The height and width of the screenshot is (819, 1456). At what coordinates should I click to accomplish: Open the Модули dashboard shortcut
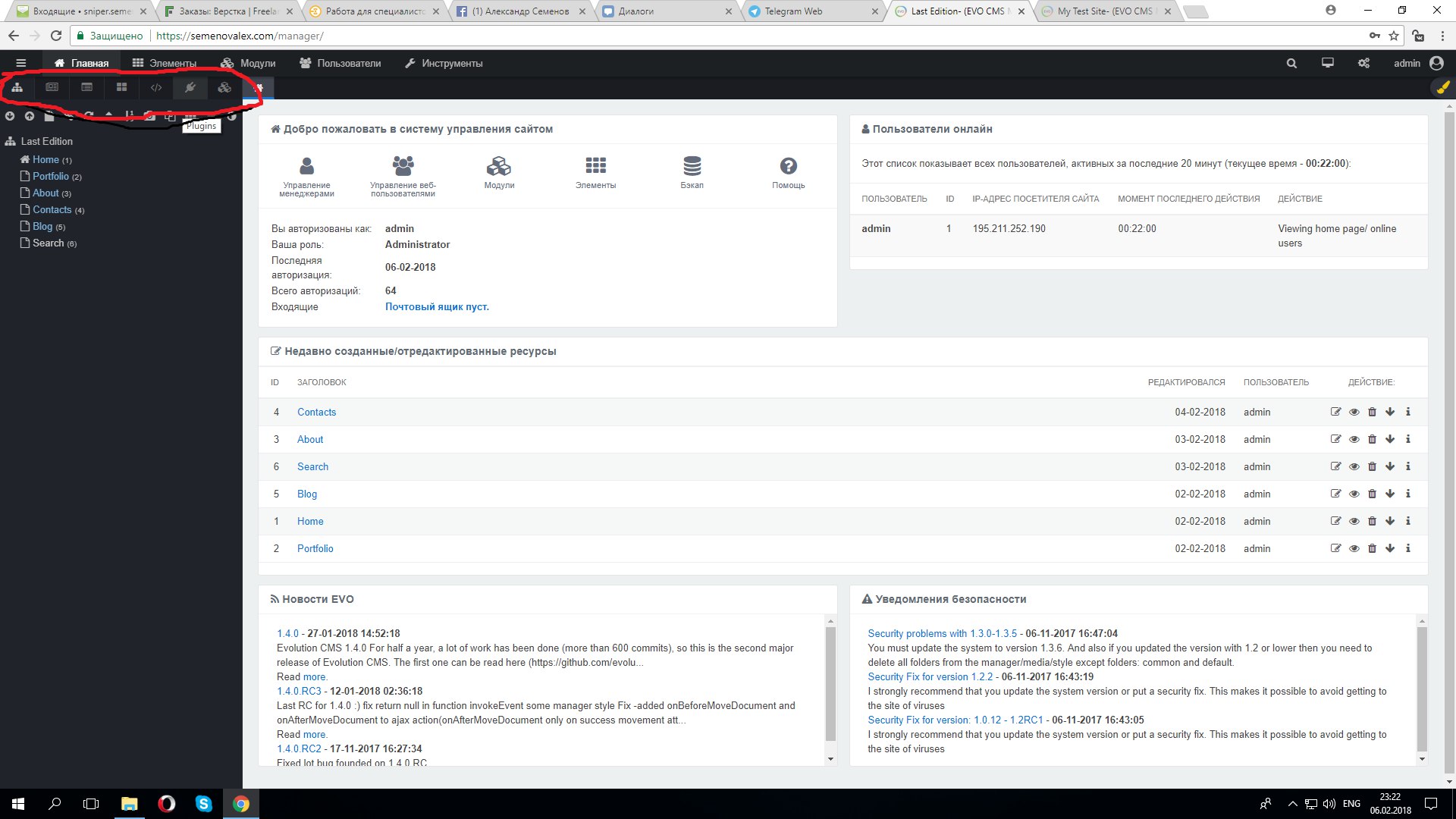tap(499, 173)
